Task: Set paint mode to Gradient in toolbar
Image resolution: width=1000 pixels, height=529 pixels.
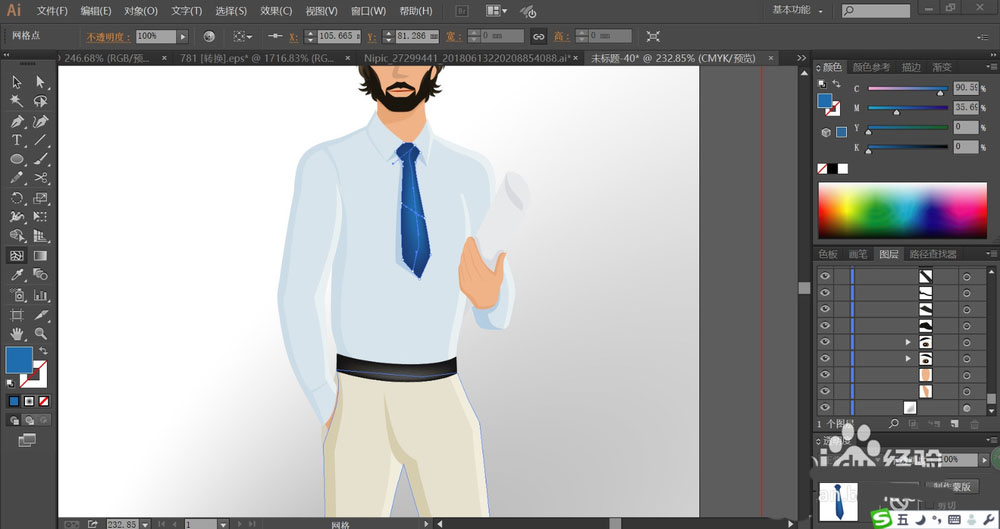Action: [x=29, y=401]
